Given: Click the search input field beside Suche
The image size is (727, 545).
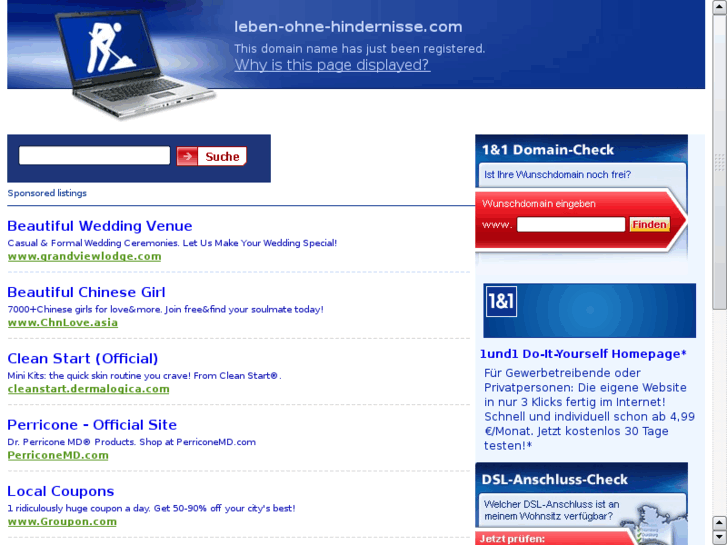Looking at the screenshot, I should click(94, 155).
